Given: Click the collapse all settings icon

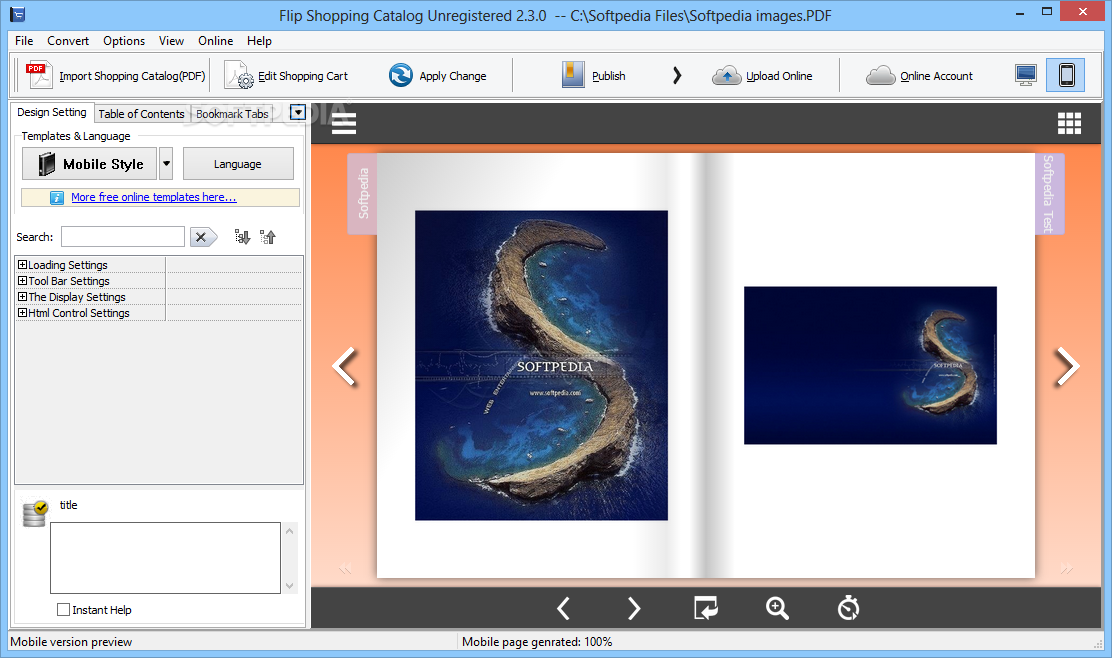Looking at the screenshot, I should (267, 237).
